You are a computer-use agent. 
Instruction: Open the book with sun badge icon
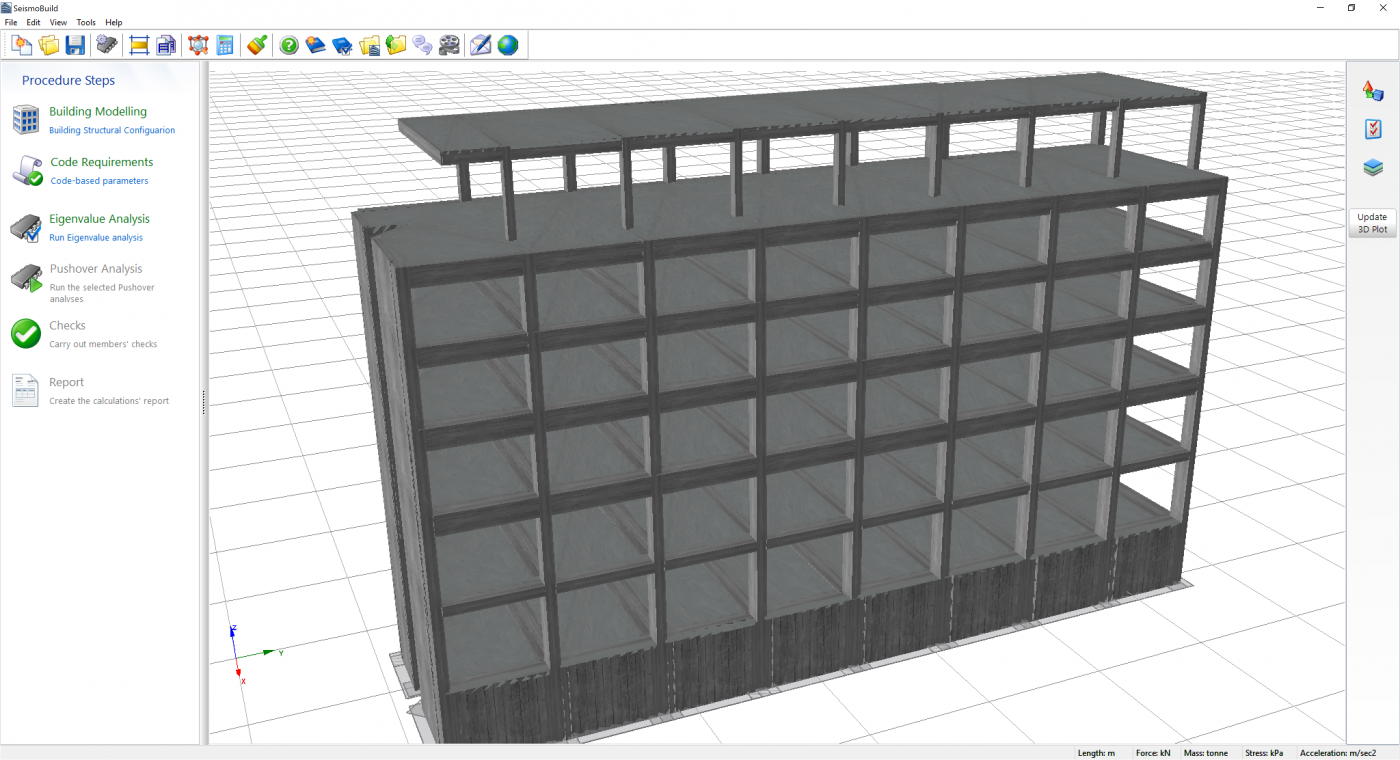pyautogui.click(x=316, y=45)
